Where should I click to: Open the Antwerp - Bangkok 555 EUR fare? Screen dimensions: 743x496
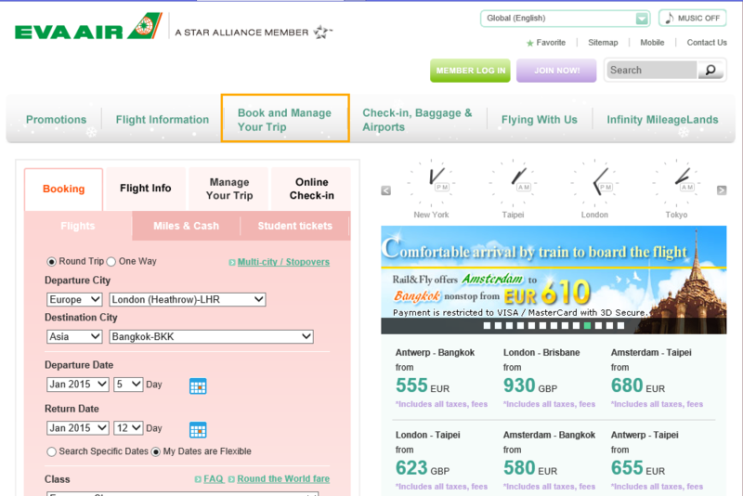click(442, 378)
